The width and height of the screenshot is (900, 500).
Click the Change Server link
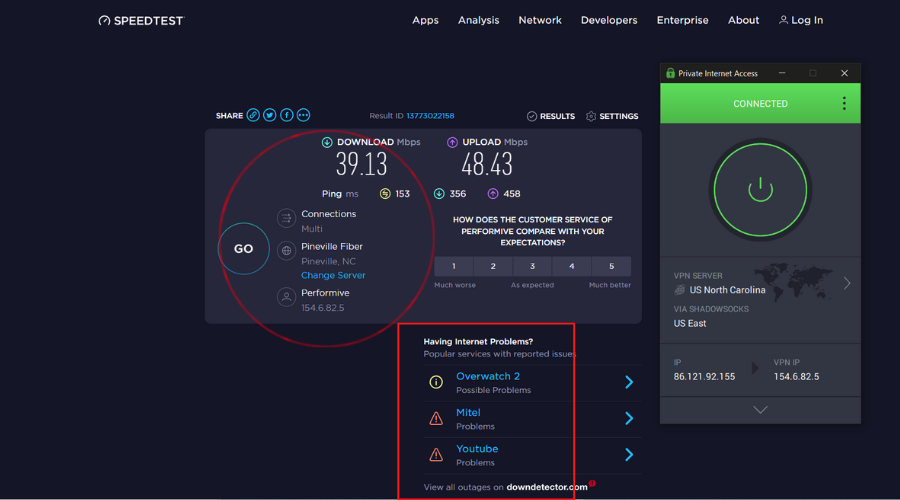coord(333,276)
